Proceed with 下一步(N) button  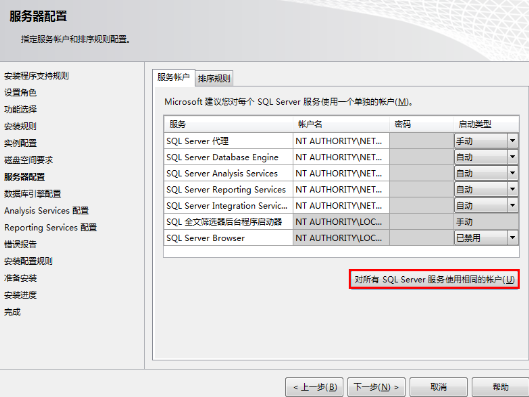tap(377, 387)
